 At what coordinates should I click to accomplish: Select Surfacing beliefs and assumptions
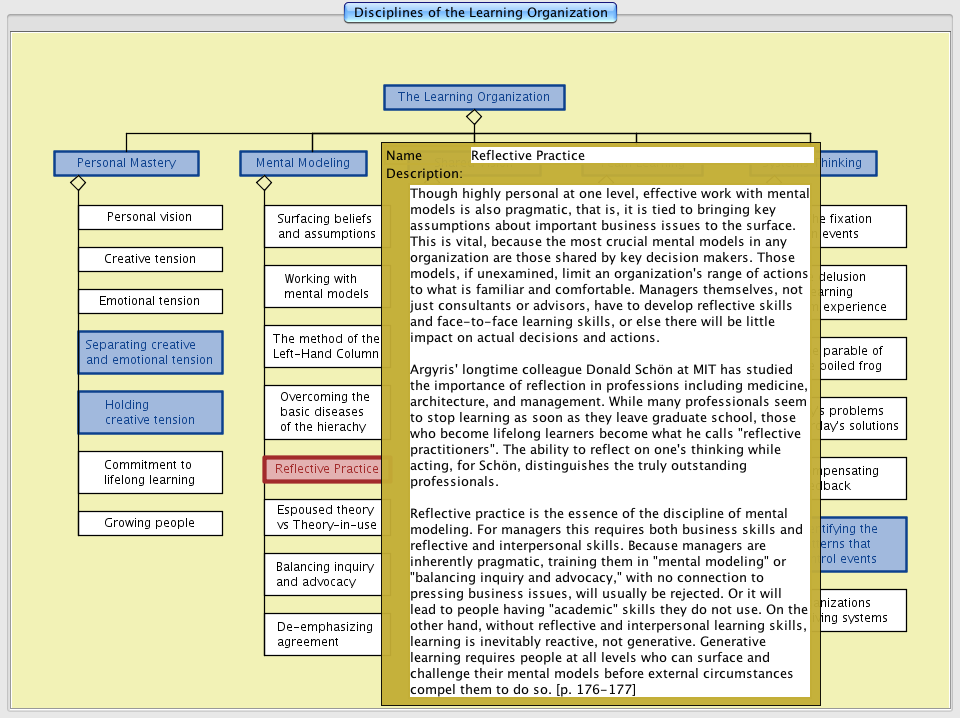(x=322, y=226)
